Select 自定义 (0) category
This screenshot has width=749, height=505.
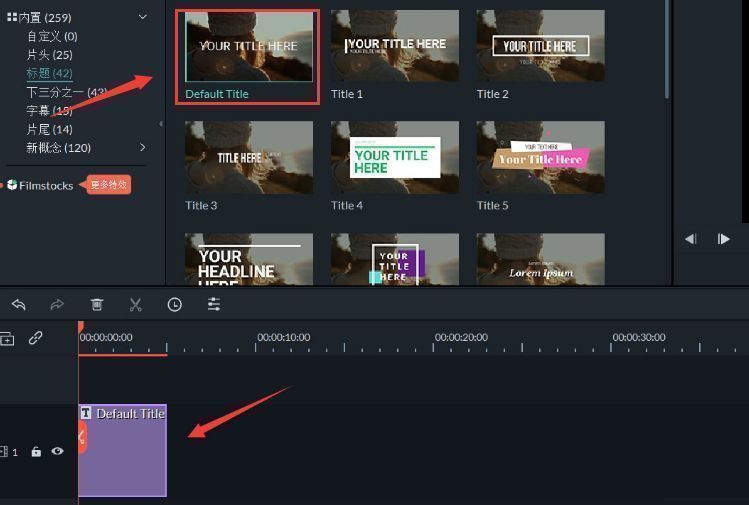click(52, 36)
